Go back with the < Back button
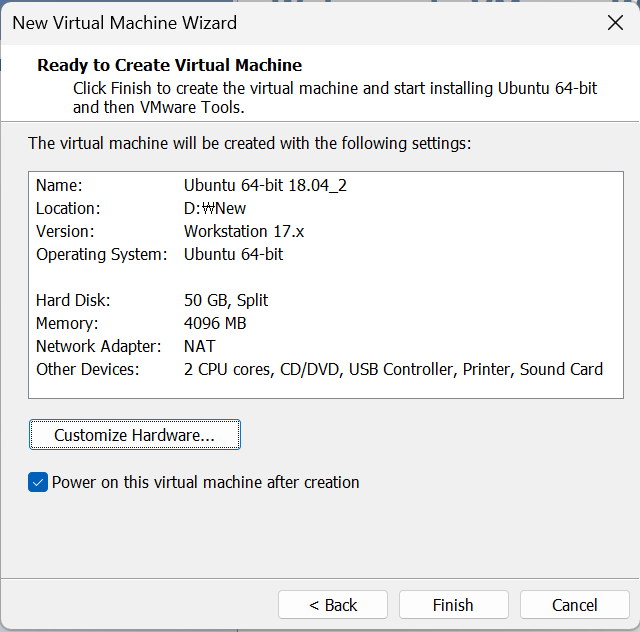The width and height of the screenshot is (640, 632). pos(333,605)
